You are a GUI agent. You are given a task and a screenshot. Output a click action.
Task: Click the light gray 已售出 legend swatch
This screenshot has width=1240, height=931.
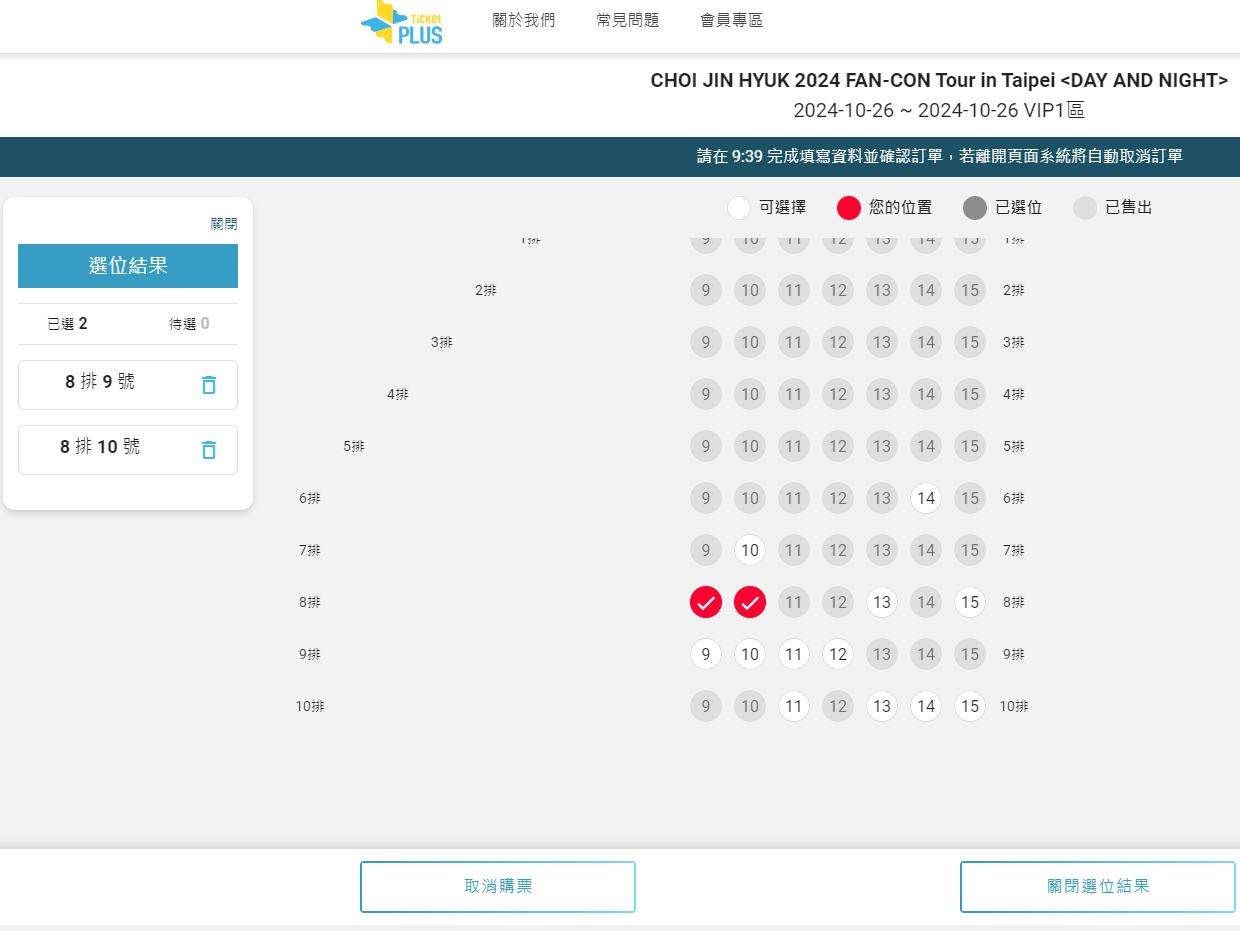pos(1085,208)
